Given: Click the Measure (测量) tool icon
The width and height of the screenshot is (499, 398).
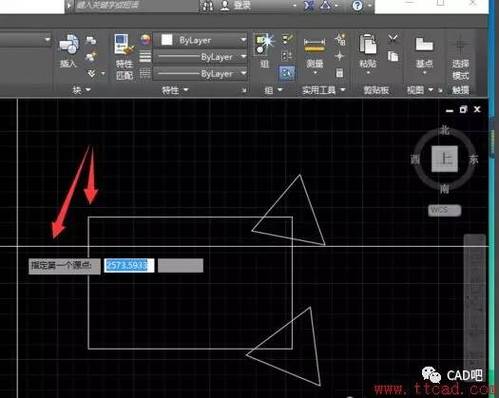Looking at the screenshot, I should pyautogui.click(x=314, y=46).
